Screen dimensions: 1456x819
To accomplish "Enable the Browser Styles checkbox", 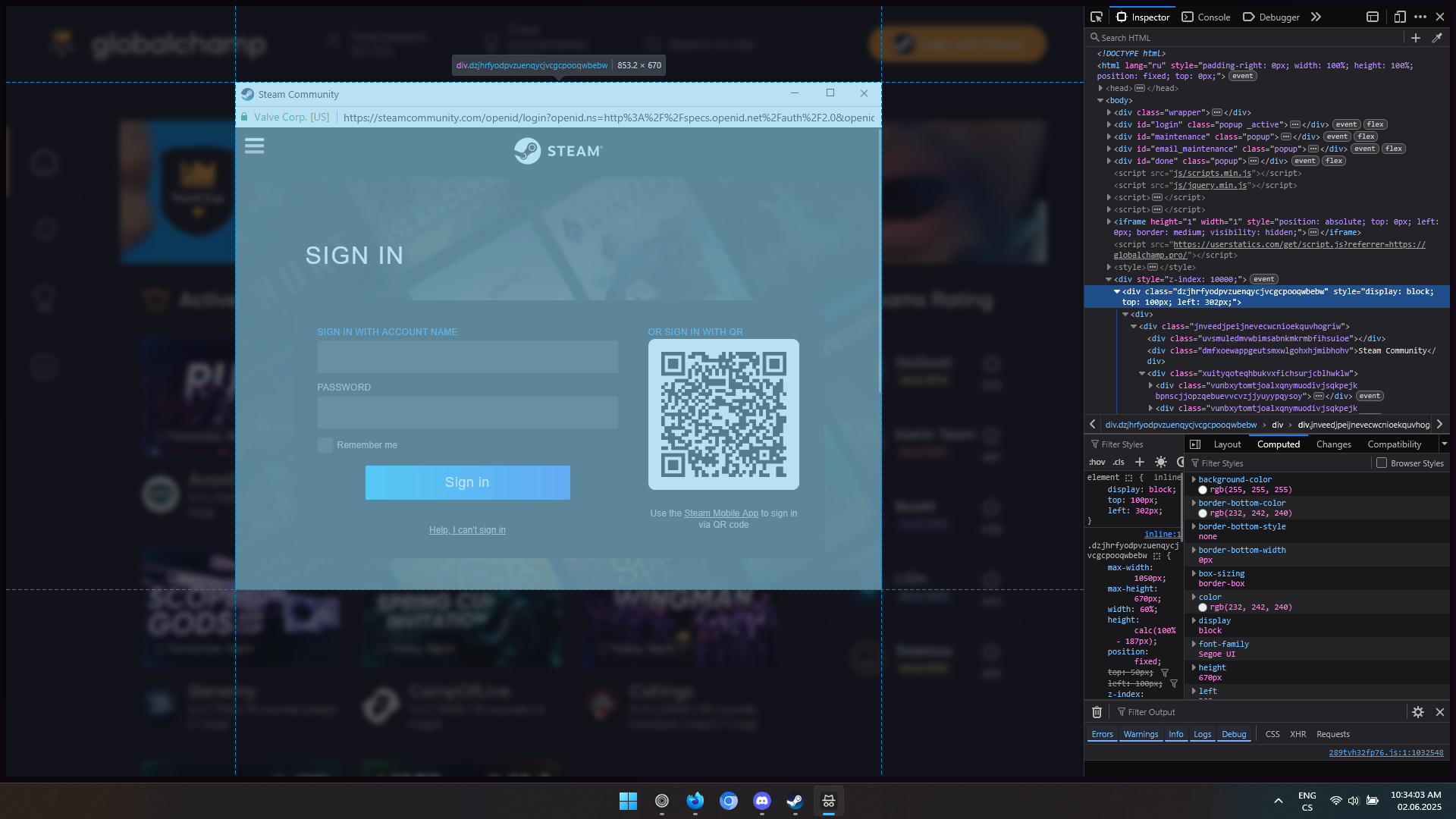I will (x=1382, y=463).
